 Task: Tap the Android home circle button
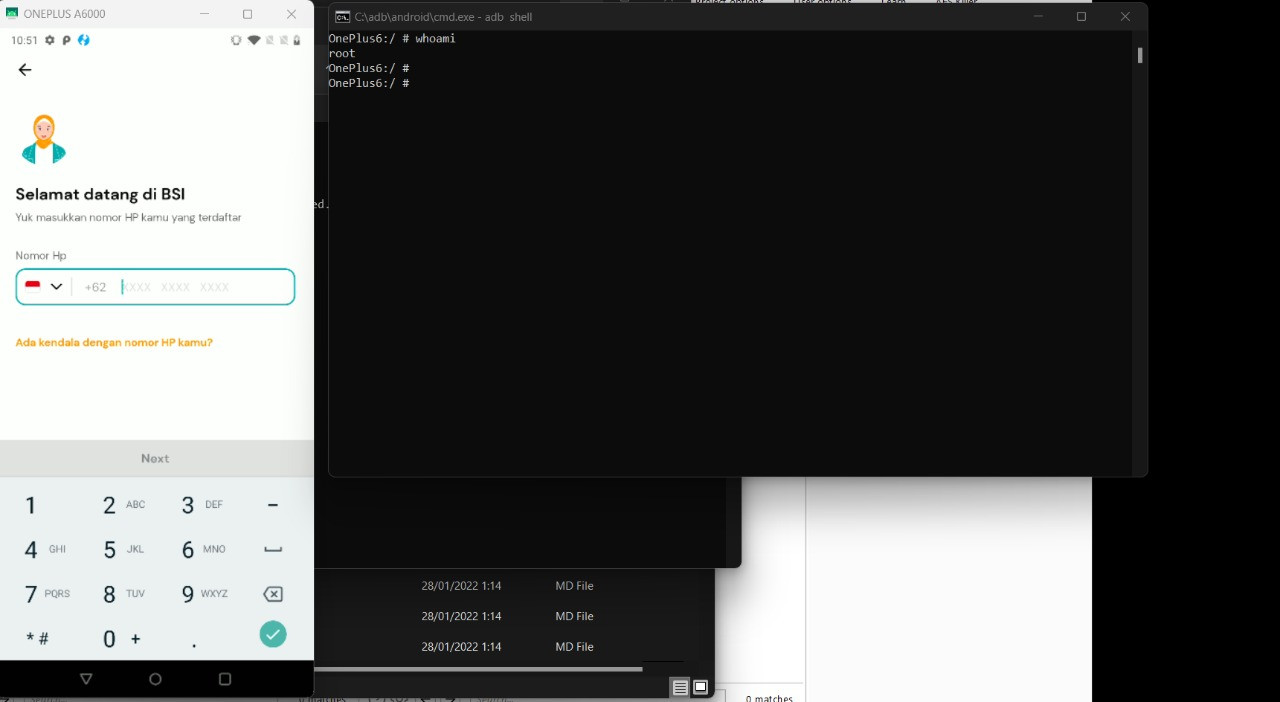coord(155,679)
